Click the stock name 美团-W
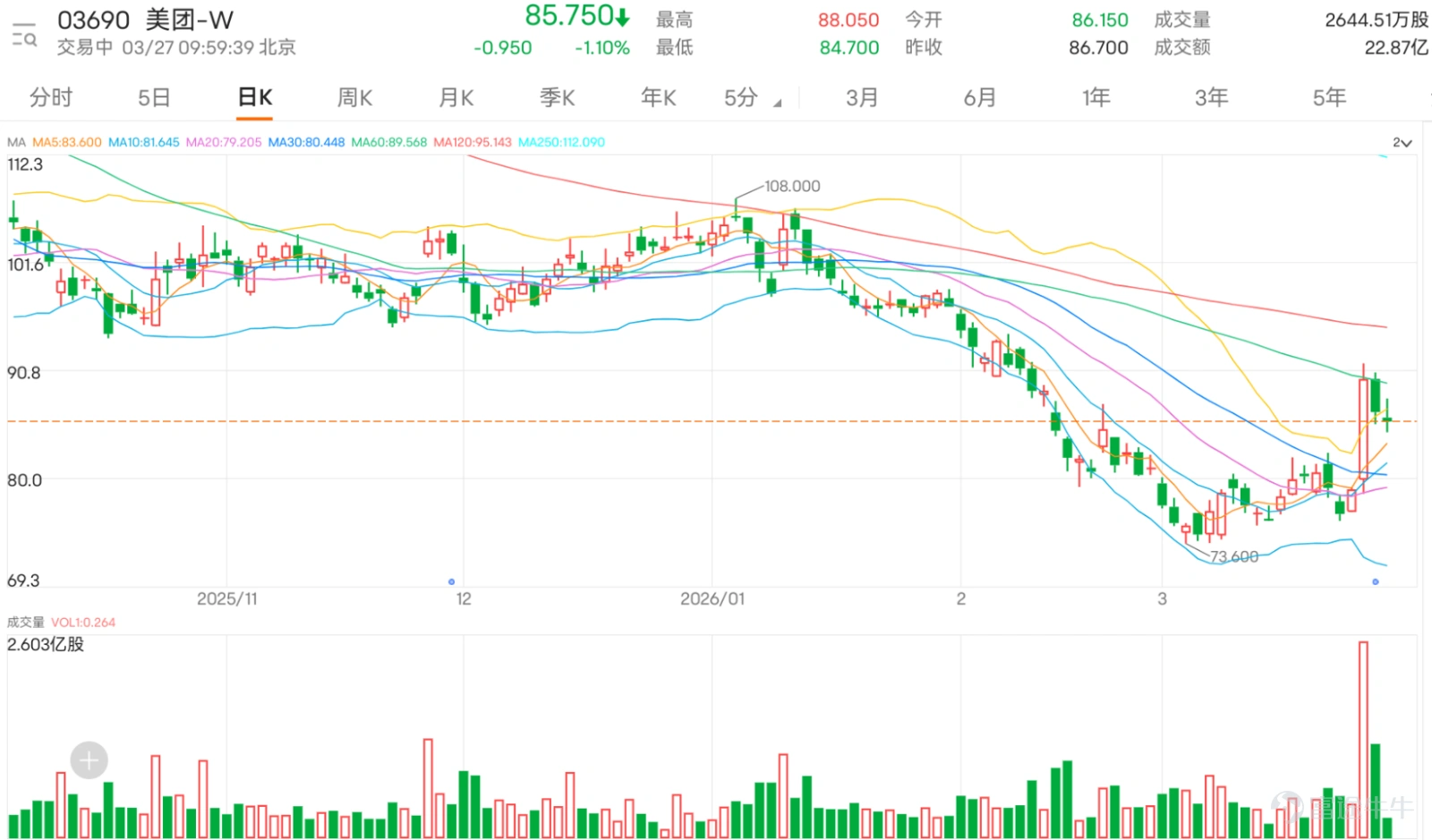The height and width of the screenshot is (840, 1432). (x=189, y=20)
